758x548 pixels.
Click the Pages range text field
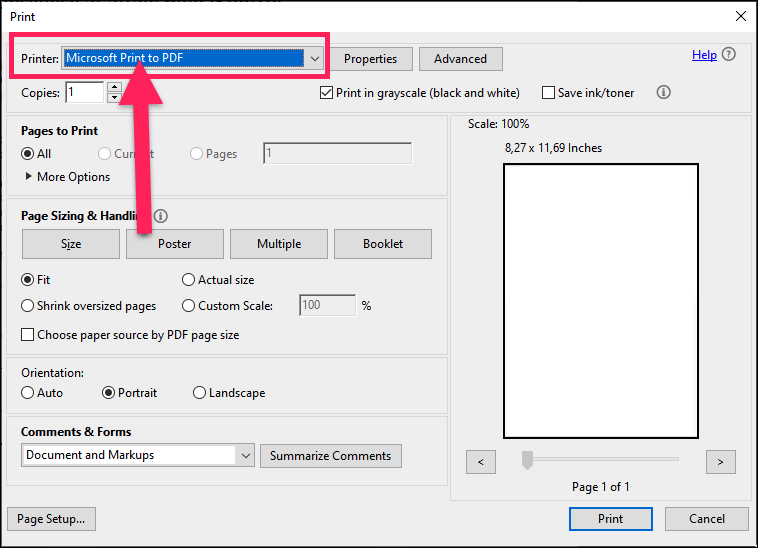coord(337,153)
